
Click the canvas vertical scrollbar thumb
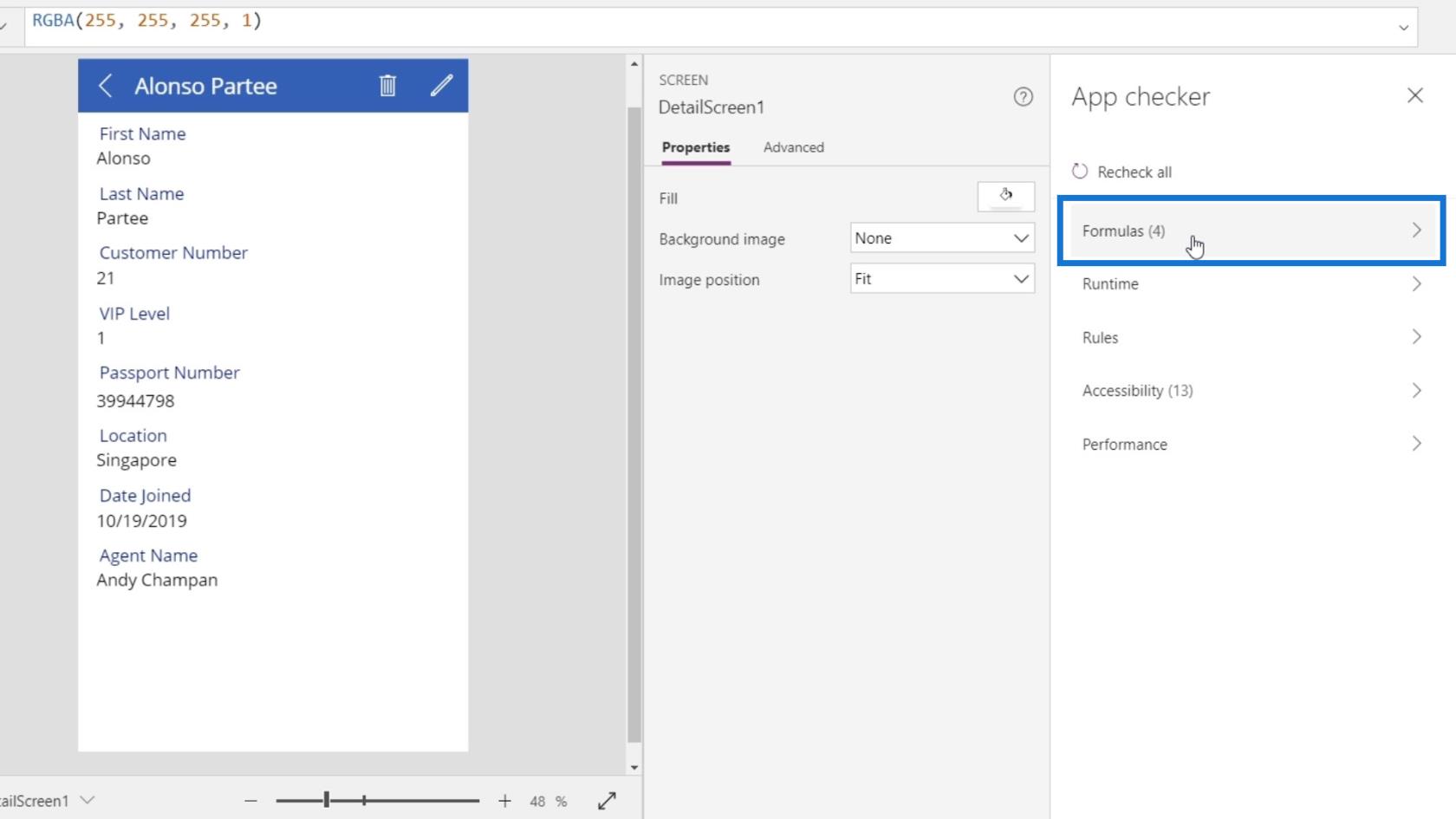(634, 425)
